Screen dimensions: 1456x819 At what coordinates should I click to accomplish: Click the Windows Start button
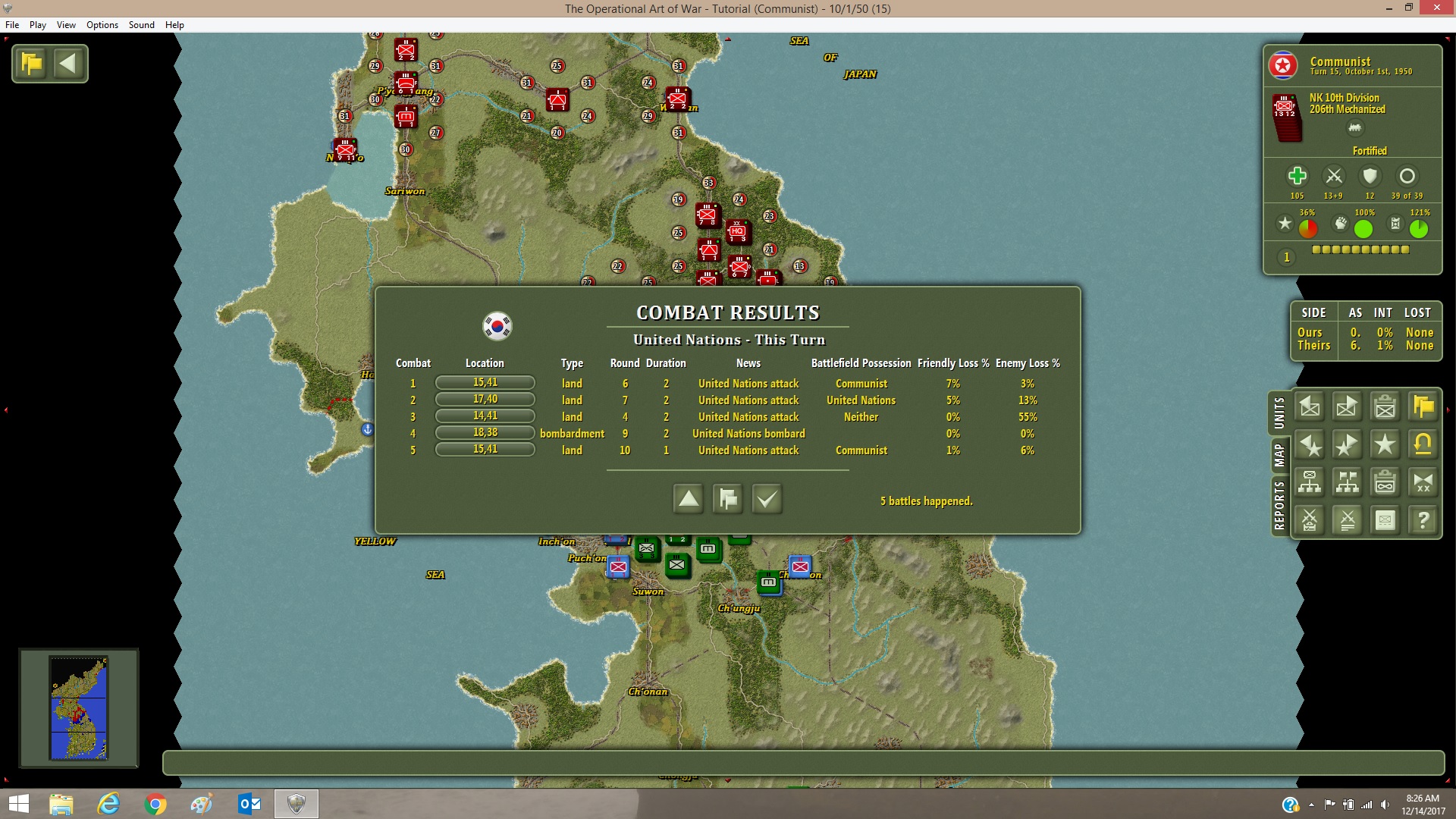pyautogui.click(x=18, y=804)
